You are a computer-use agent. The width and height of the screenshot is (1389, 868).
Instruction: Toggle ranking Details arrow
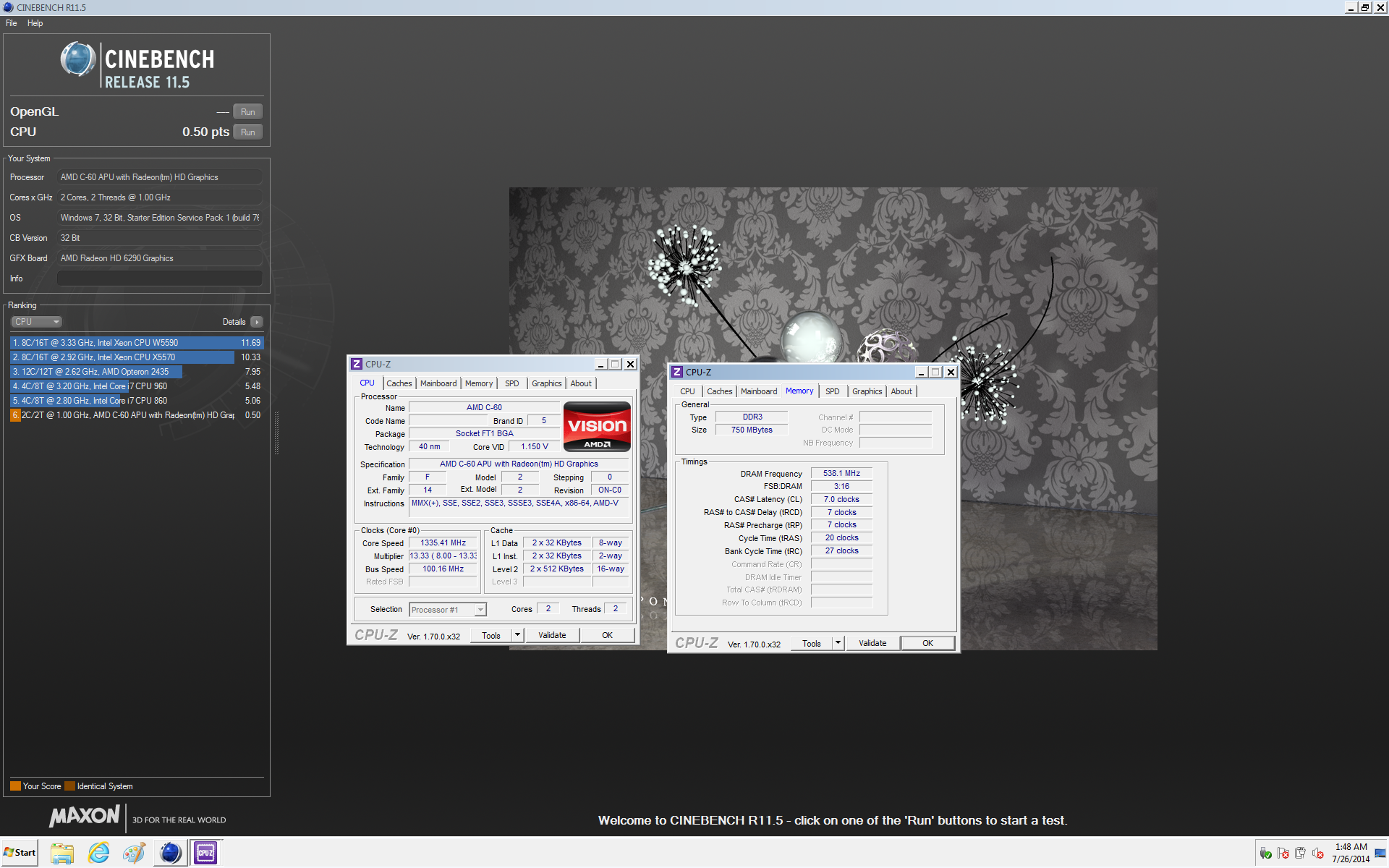(257, 322)
